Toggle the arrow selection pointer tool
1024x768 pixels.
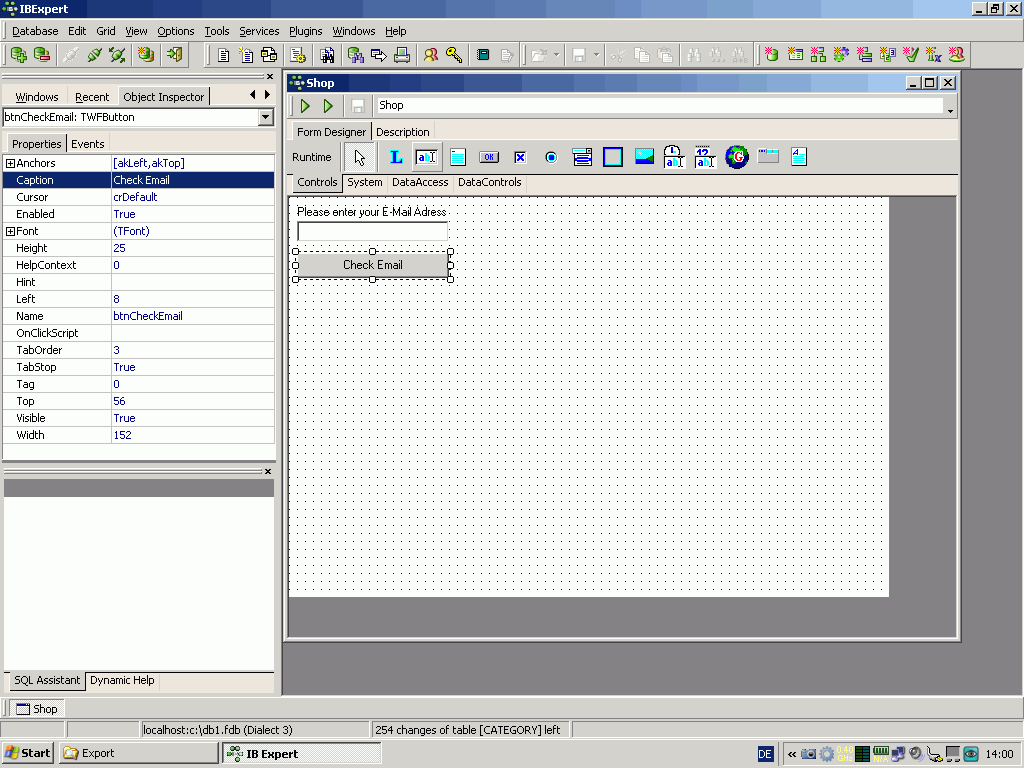coord(360,157)
